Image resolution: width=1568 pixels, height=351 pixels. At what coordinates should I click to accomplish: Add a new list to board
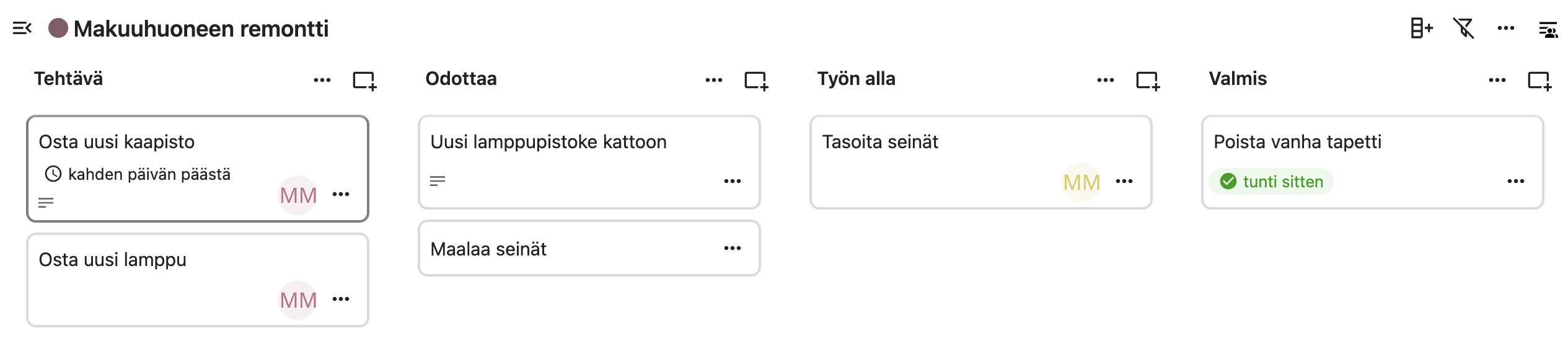pos(1421,29)
